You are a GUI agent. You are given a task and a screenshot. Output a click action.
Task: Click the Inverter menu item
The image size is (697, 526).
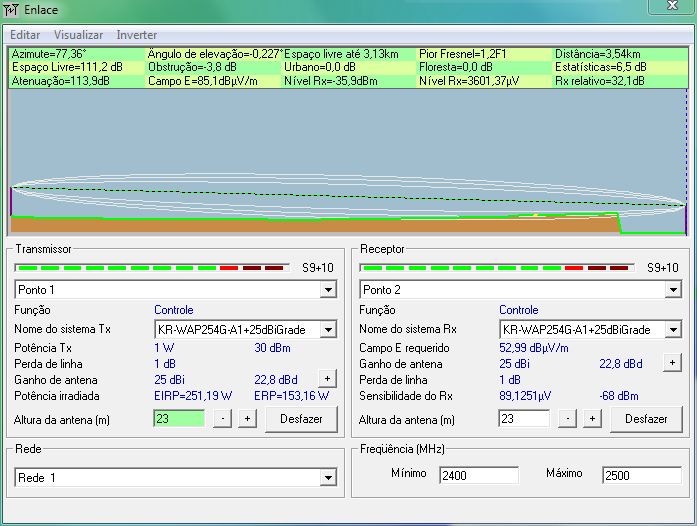(x=137, y=35)
